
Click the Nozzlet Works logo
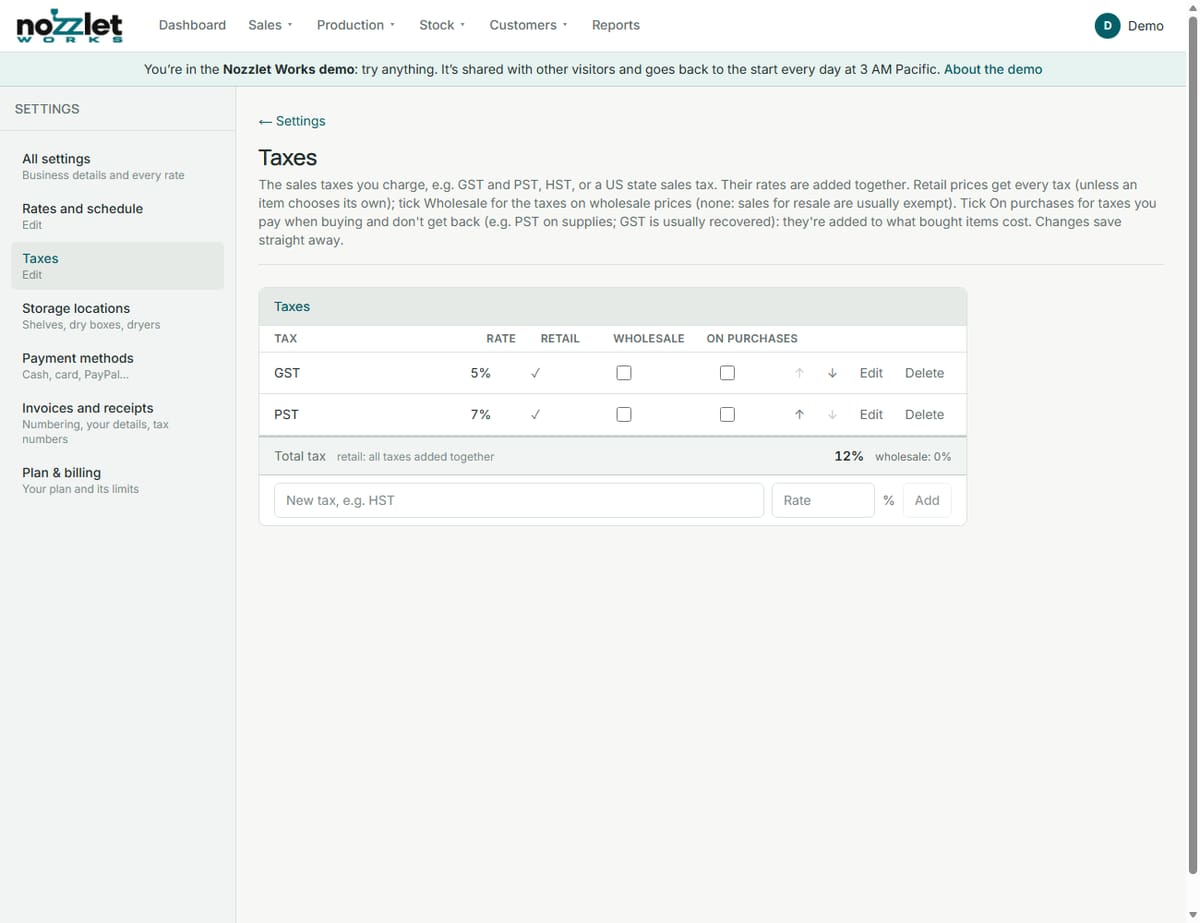tap(70, 25)
